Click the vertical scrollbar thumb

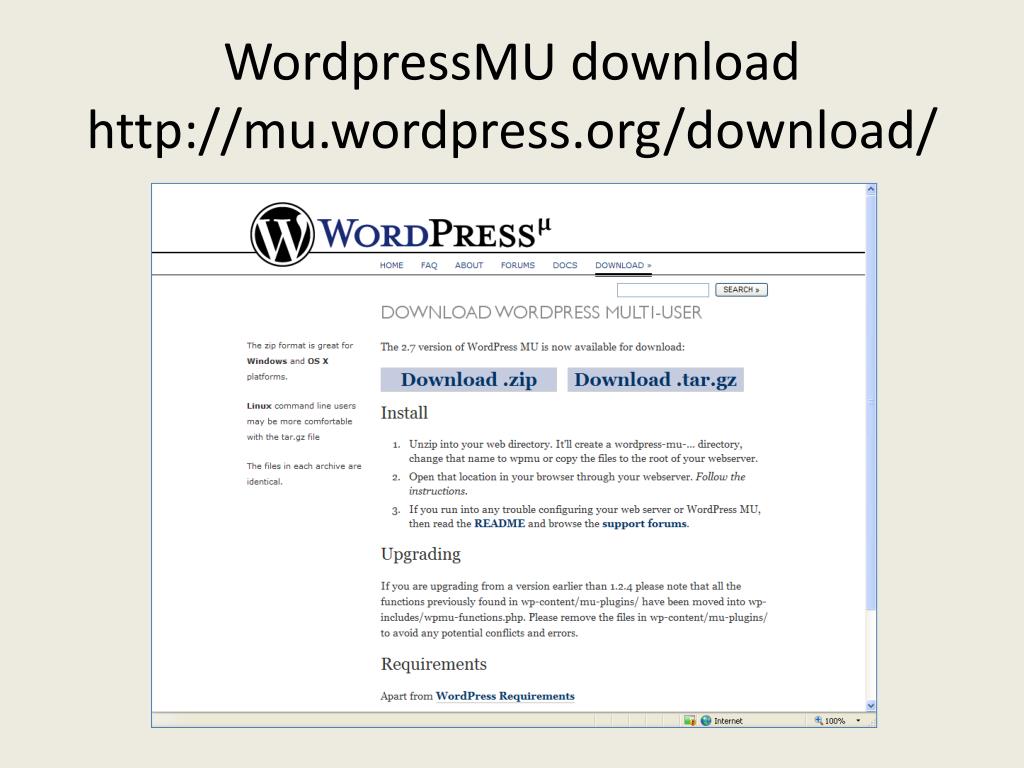click(x=871, y=402)
